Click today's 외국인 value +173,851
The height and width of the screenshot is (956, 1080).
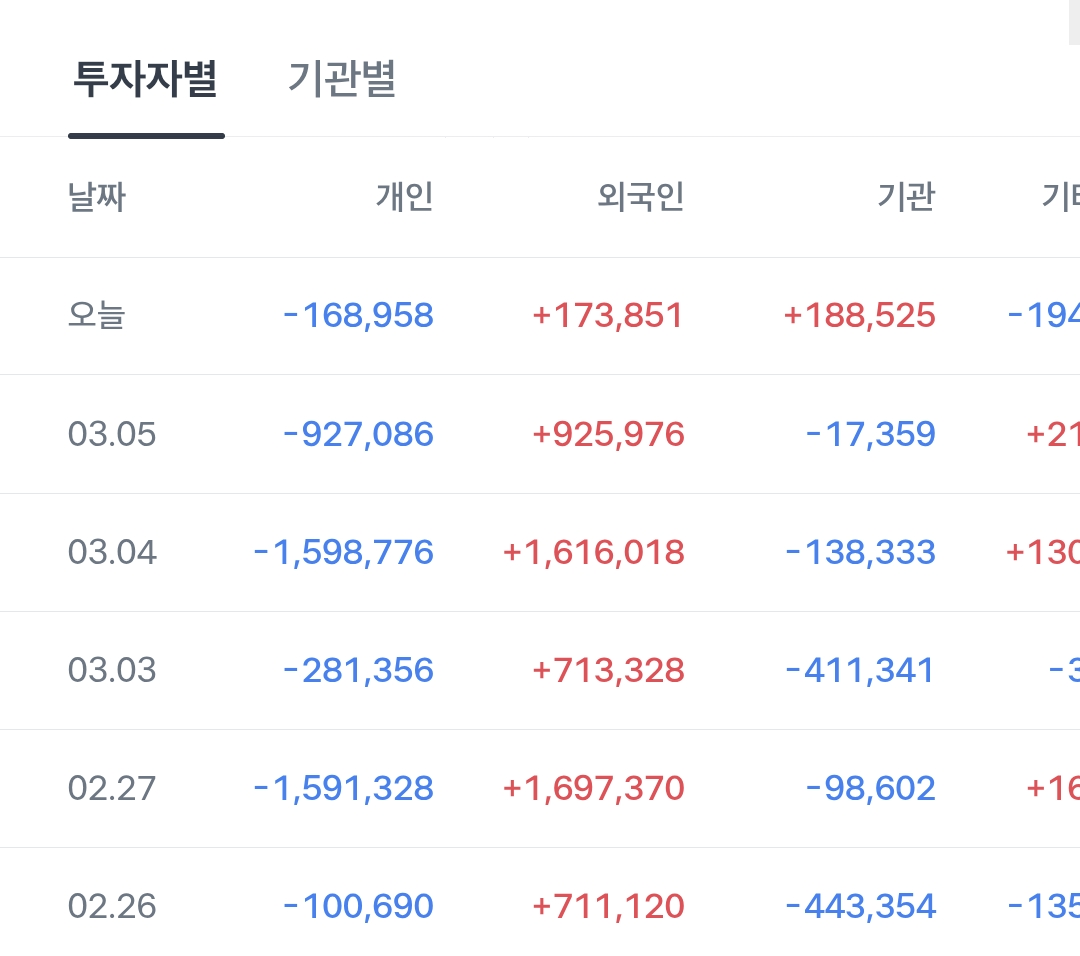coord(608,316)
